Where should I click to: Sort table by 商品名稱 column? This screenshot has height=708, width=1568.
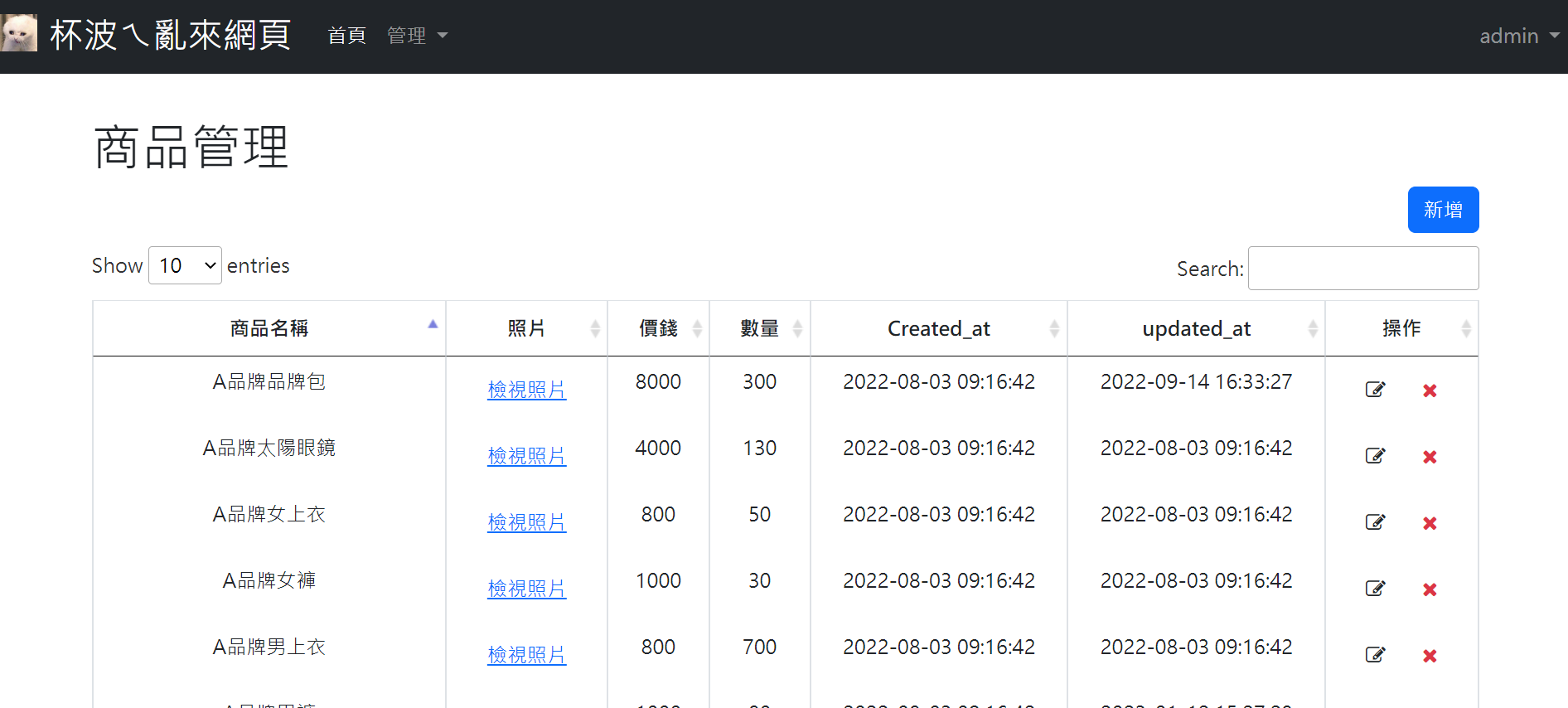[269, 328]
